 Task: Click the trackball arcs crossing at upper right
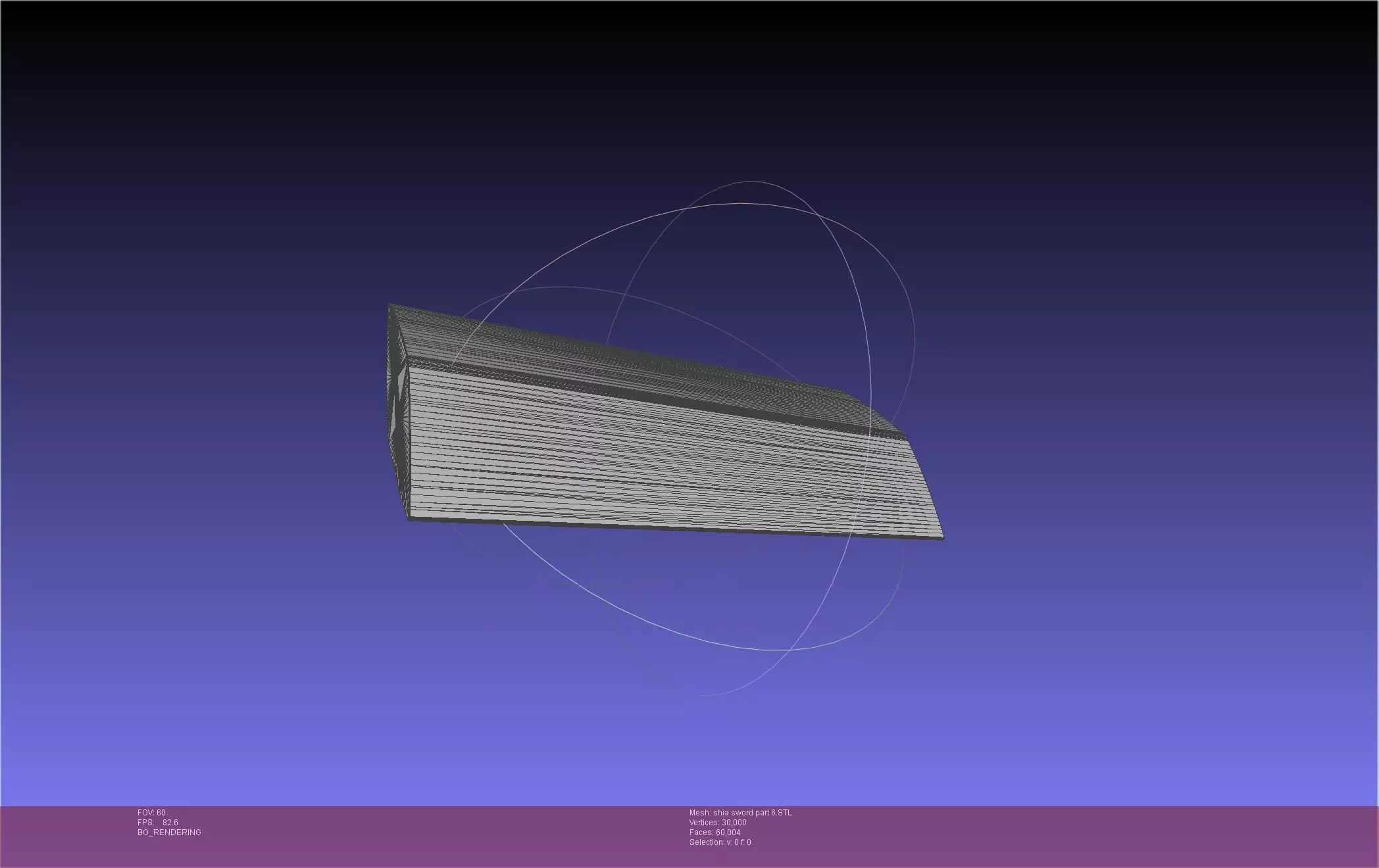point(819,214)
